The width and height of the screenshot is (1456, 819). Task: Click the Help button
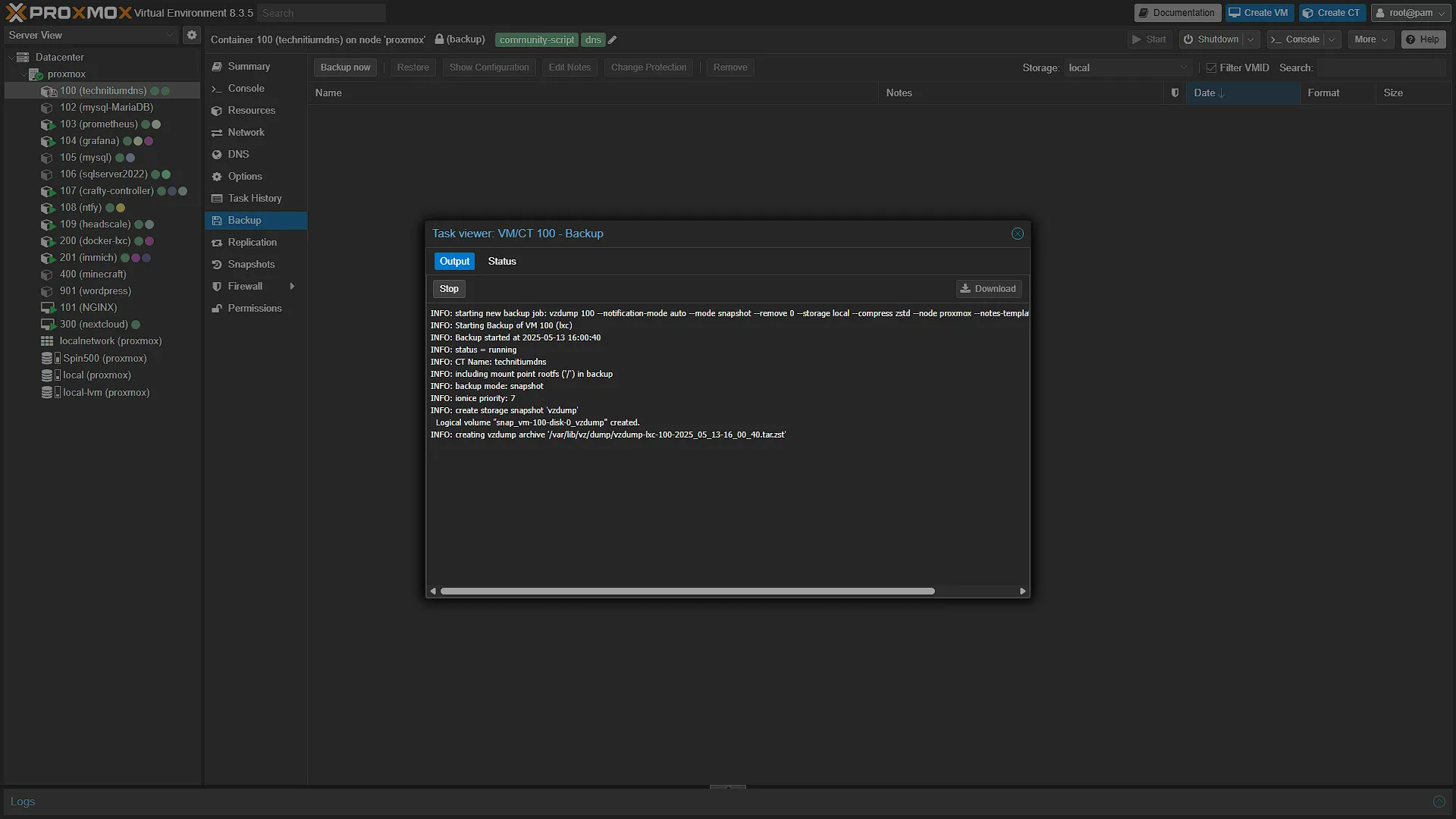pos(1423,39)
